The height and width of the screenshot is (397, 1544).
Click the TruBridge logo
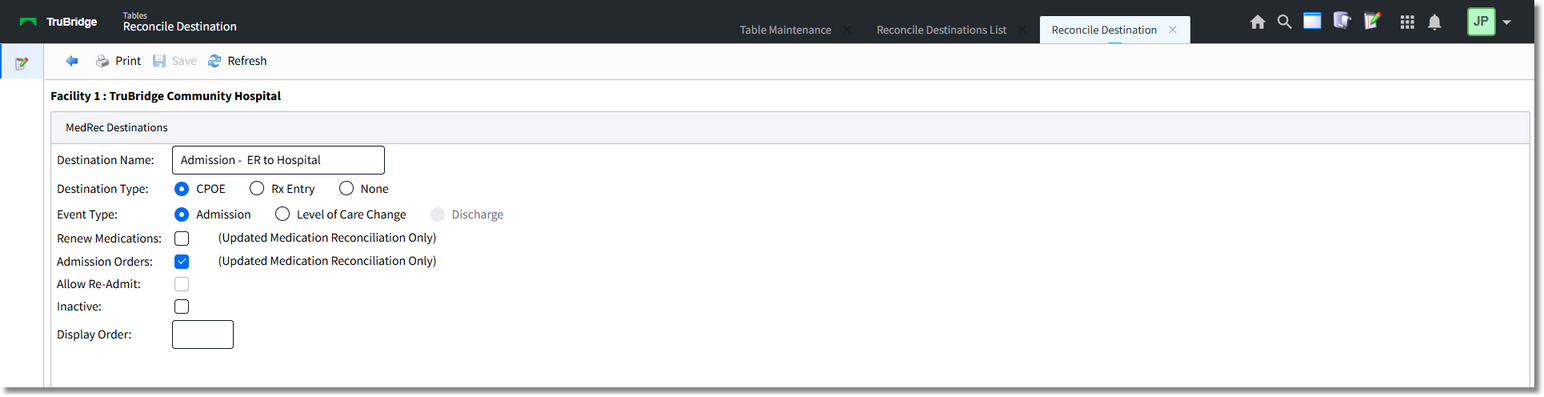58,22
